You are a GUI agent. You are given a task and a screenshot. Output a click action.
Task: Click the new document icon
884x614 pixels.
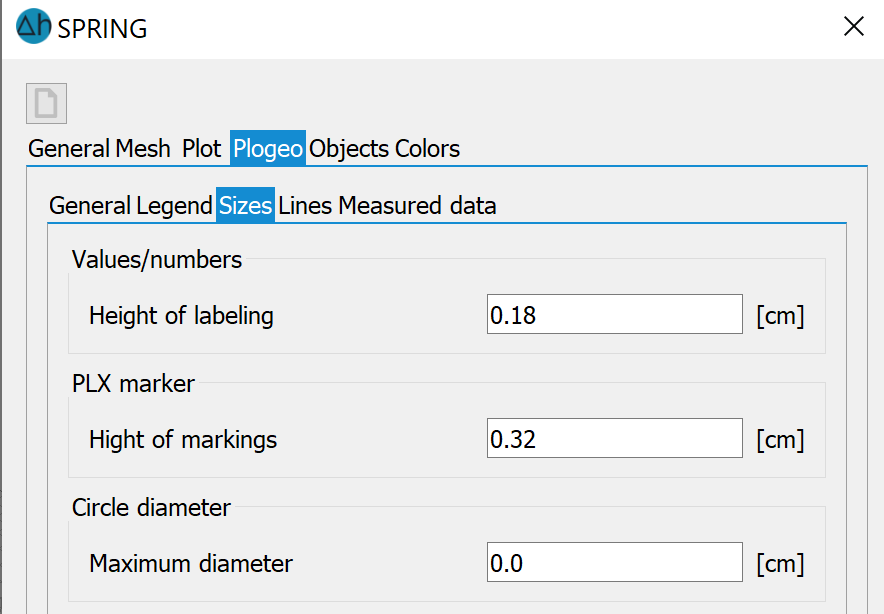click(46, 104)
